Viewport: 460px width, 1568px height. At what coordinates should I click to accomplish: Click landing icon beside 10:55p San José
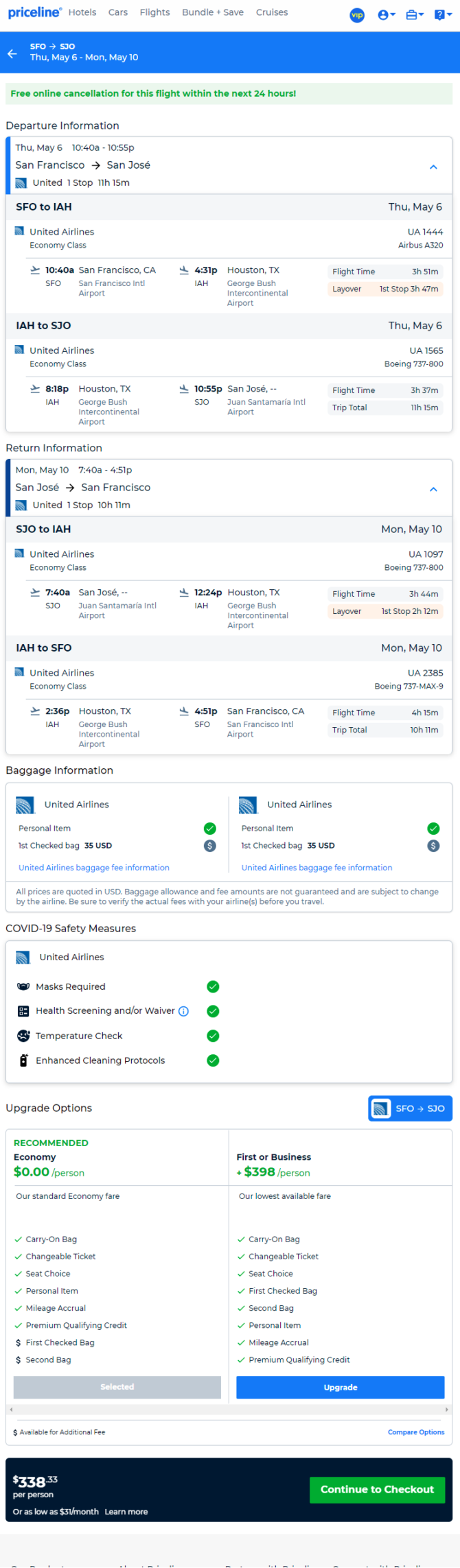(184, 389)
